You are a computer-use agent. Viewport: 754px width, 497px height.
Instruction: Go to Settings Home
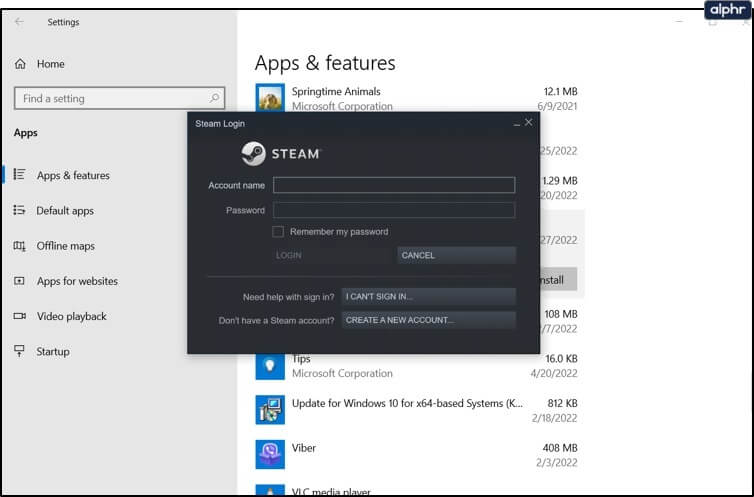(x=50, y=63)
